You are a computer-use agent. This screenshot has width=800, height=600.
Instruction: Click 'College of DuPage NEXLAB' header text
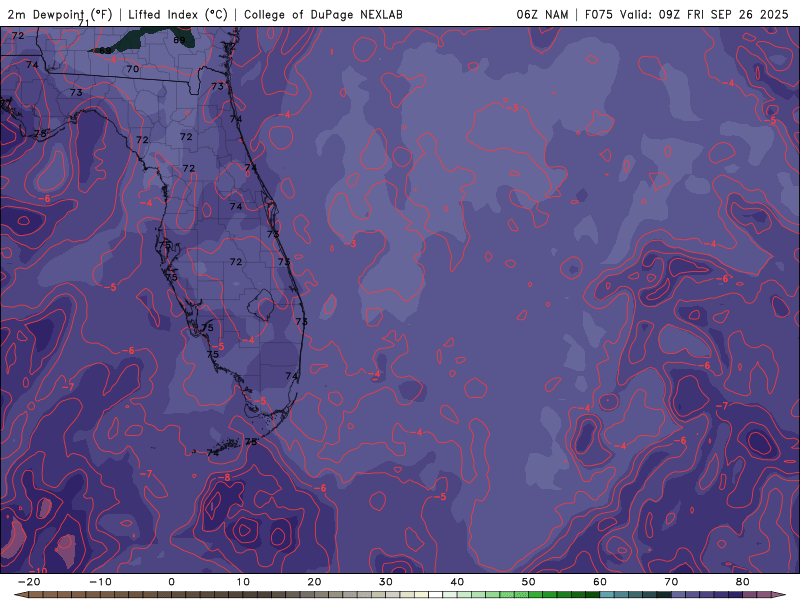tap(323, 14)
